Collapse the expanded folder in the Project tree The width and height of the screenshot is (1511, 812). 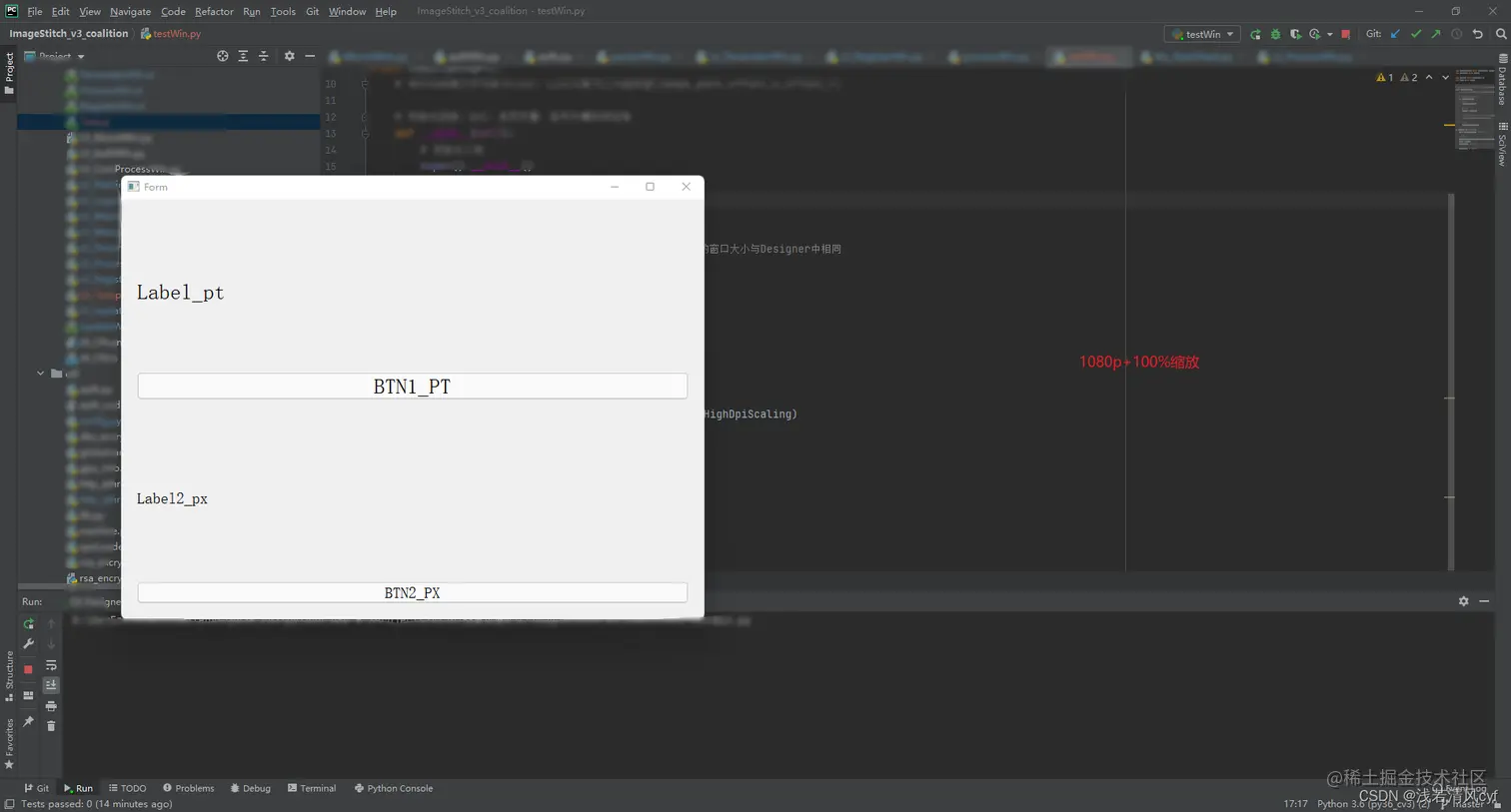40,374
